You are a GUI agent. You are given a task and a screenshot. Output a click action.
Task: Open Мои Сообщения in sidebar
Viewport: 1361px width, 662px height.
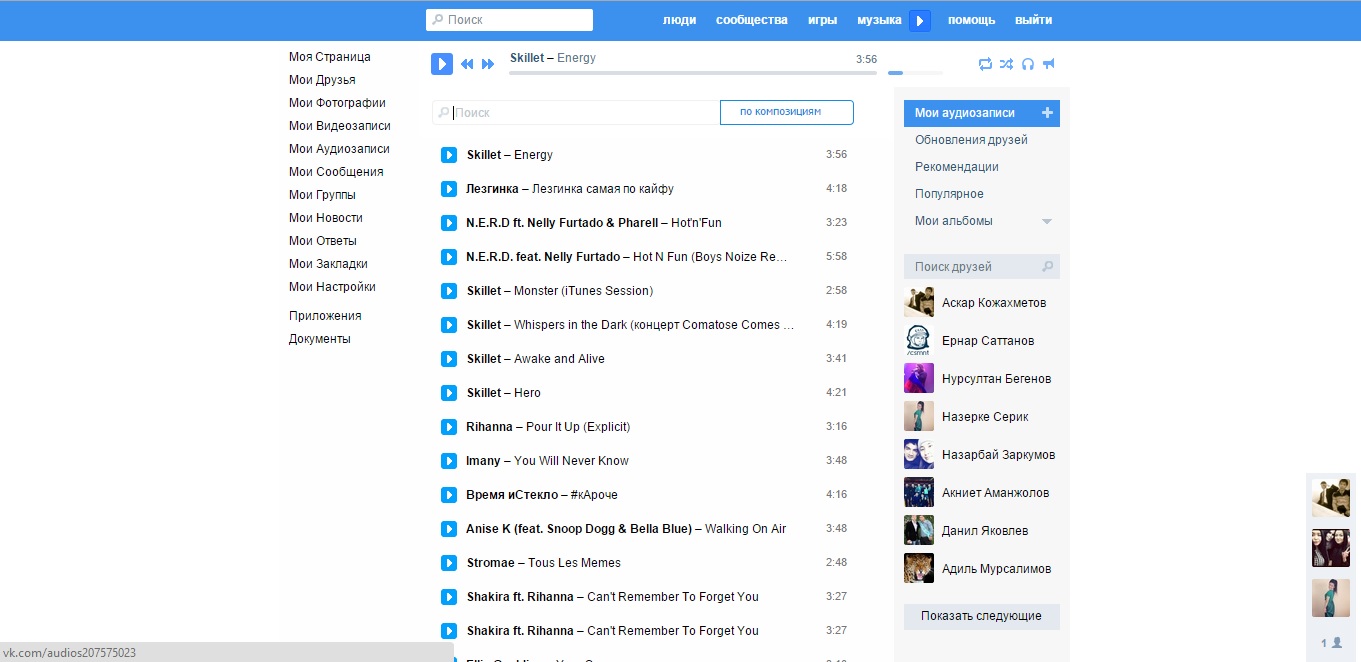336,172
